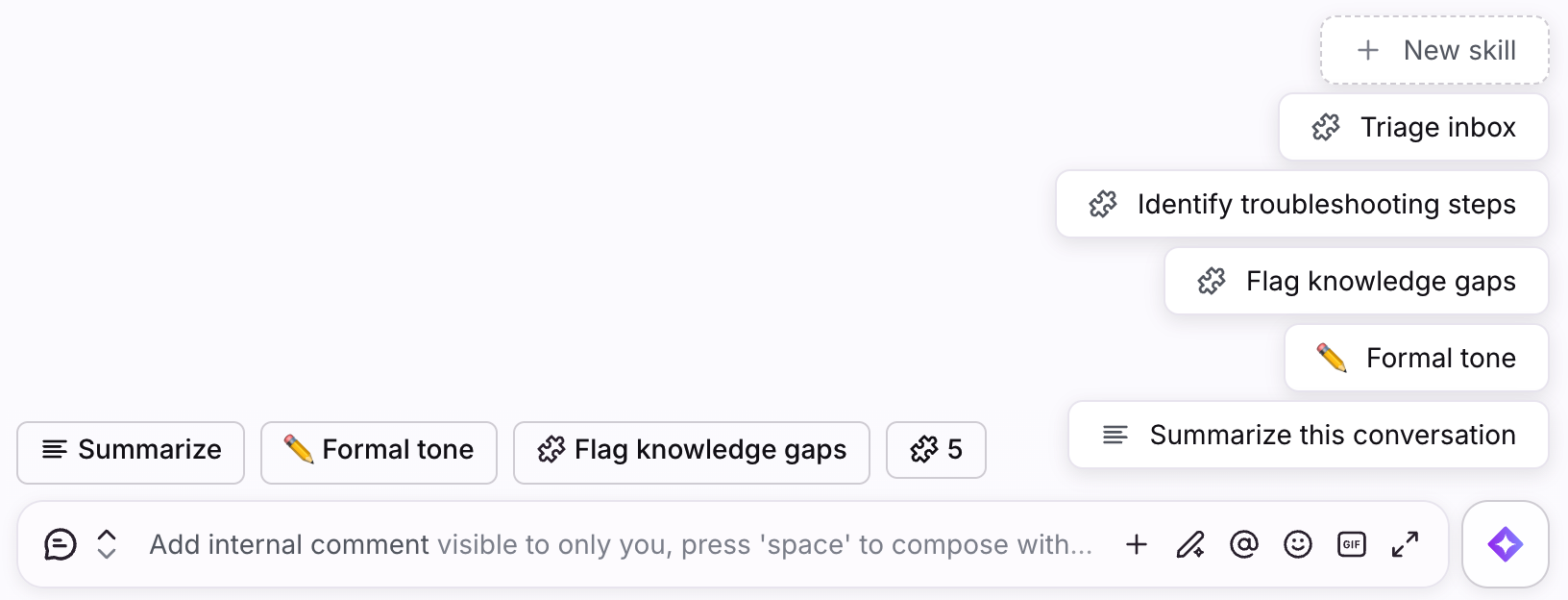Screen dimensions: 1568x600
Task: Choose Identify troubleshooting steps skill
Action: click(1302, 204)
